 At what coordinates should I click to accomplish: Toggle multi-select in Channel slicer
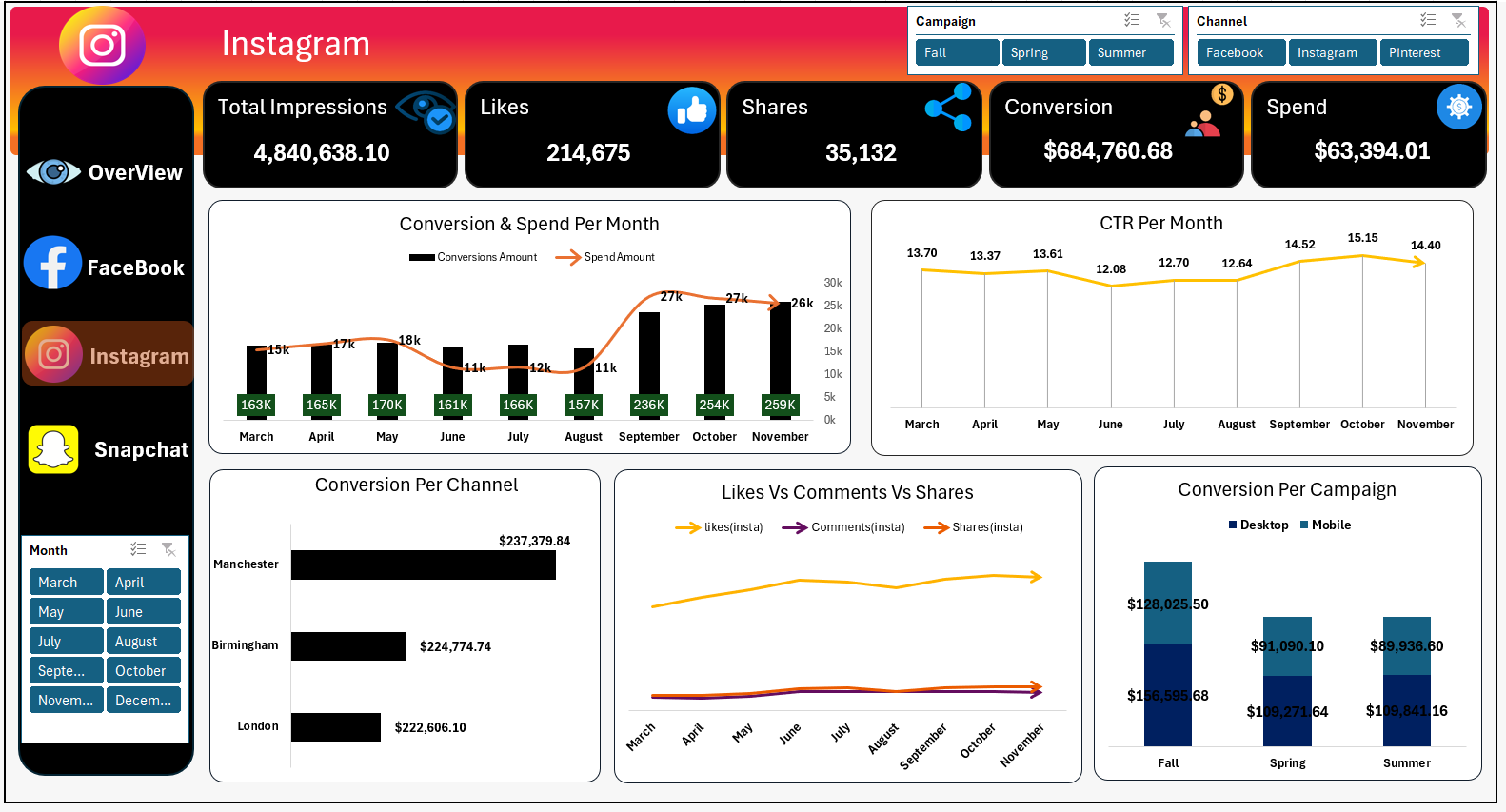(1428, 20)
